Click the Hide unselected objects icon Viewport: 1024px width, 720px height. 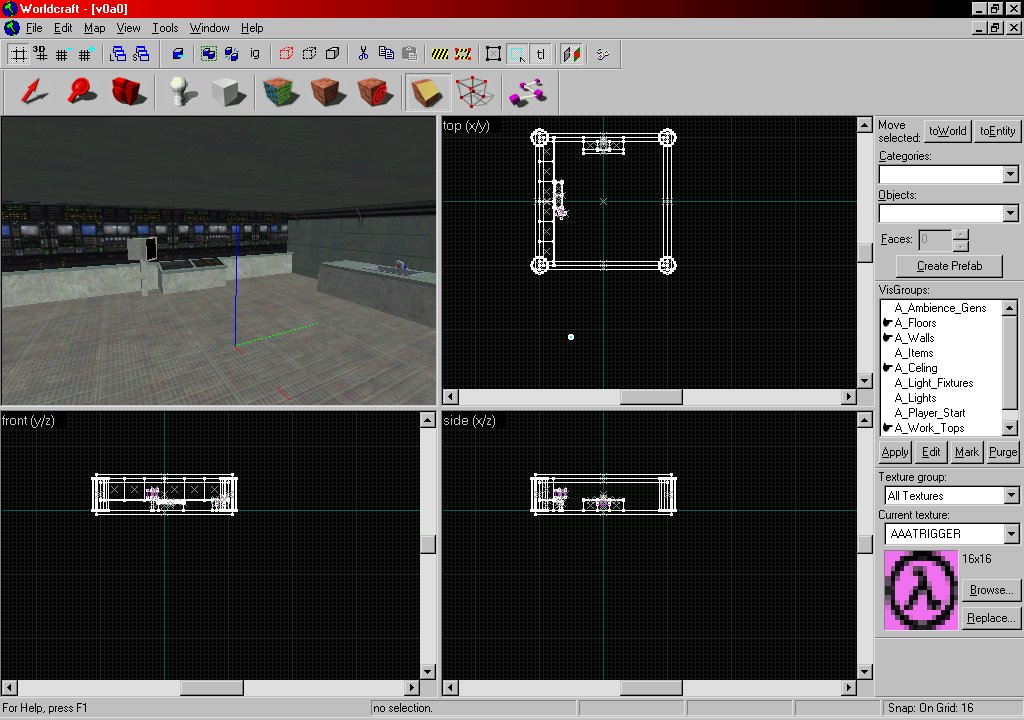[309, 54]
